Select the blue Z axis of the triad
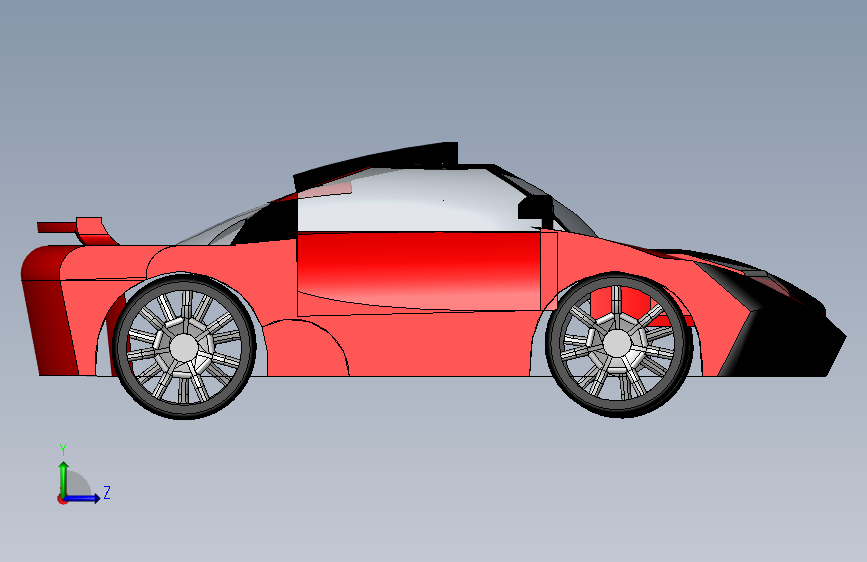 tap(81, 498)
